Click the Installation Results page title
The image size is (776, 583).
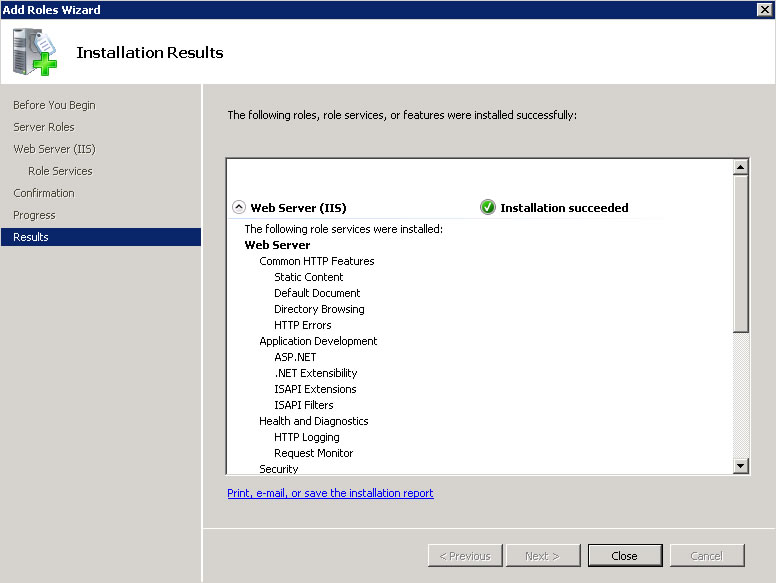tap(150, 52)
